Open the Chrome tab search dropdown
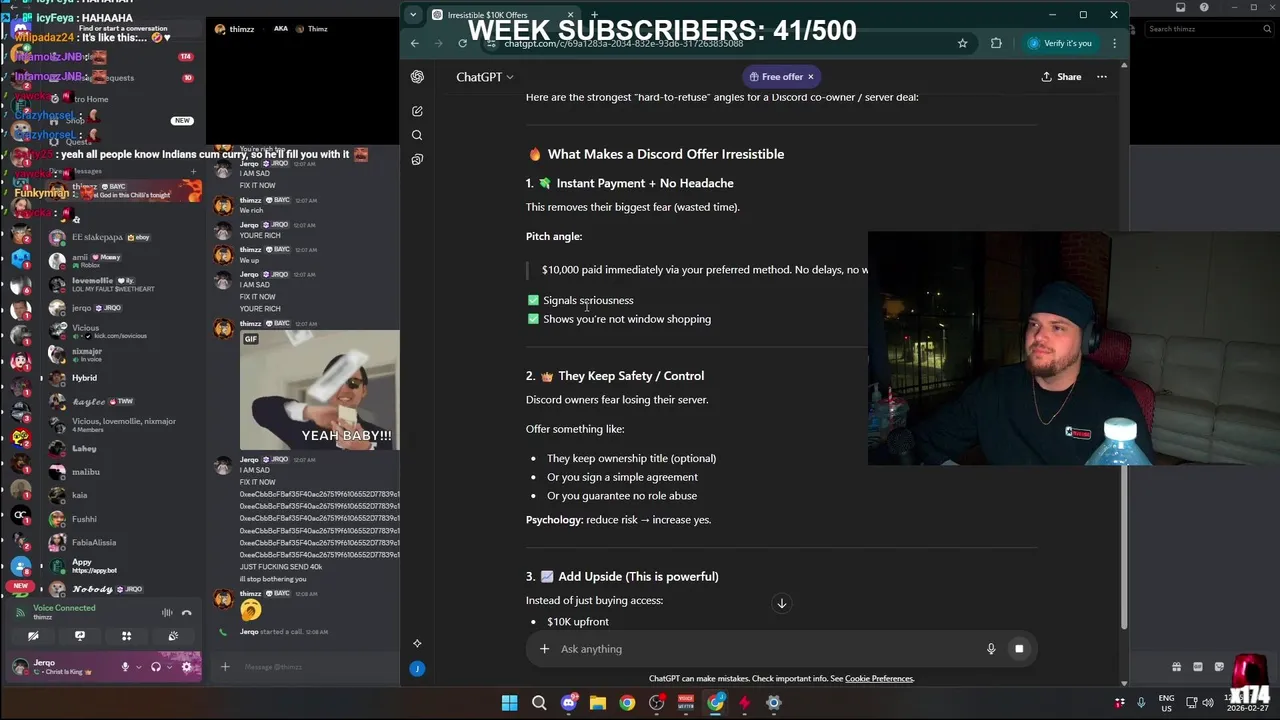This screenshot has height=720, width=1280. (413, 15)
